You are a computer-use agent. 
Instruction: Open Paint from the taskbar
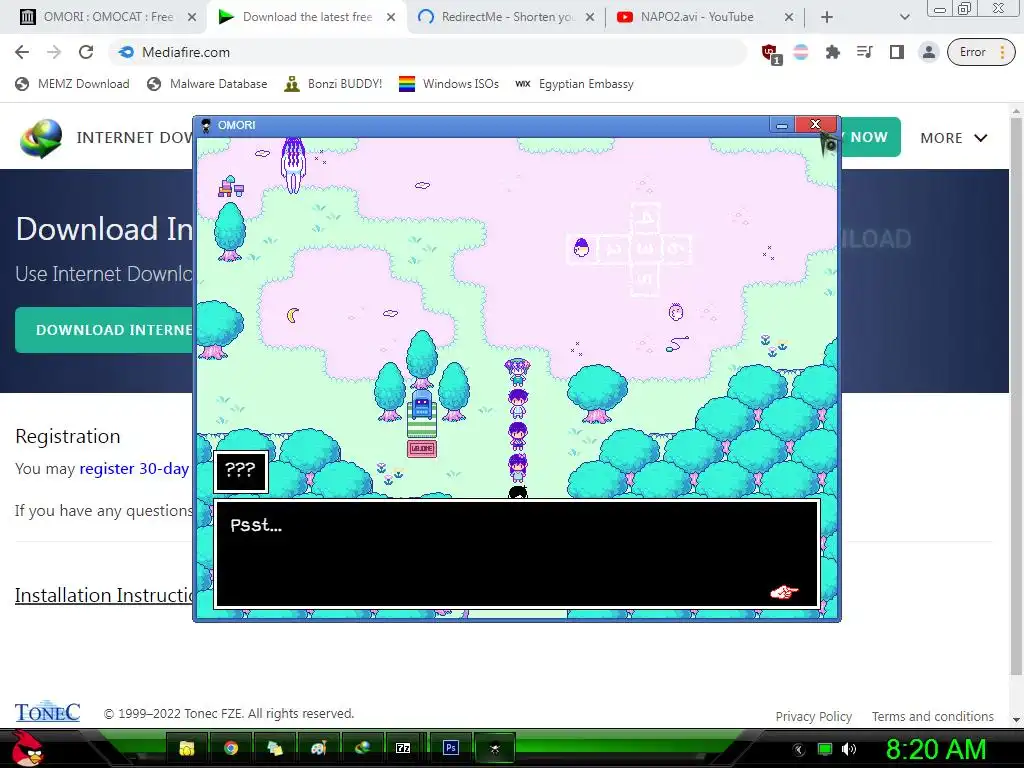[x=318, y=748]
